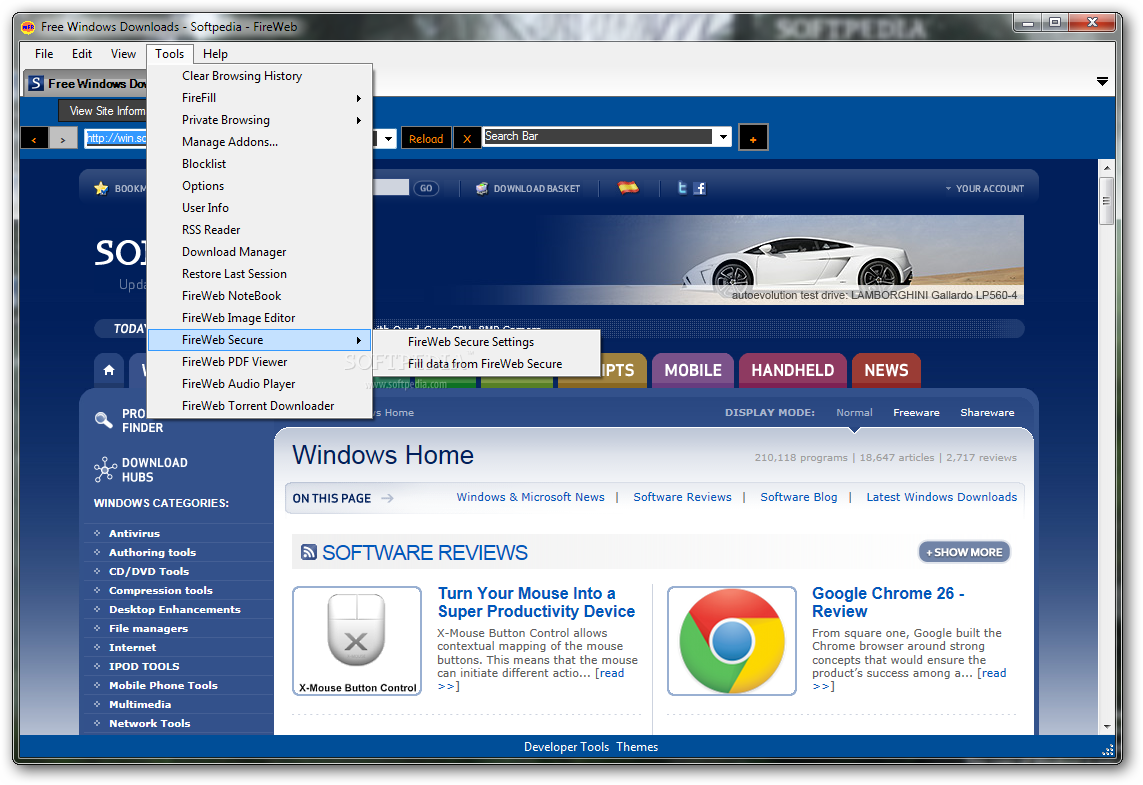
Task: Open RSS Reader from Tools menu
Action: pyautogui.click(x=260, y=230)
